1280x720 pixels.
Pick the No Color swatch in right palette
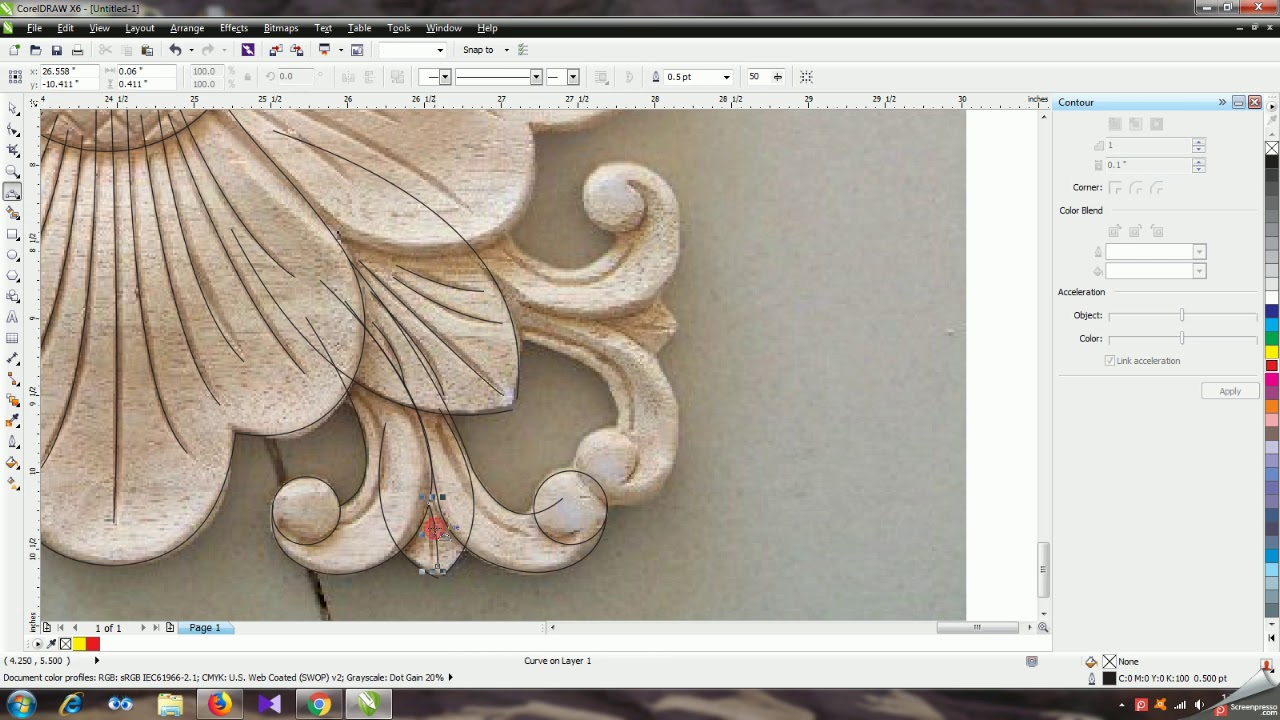coord(1272,148)
